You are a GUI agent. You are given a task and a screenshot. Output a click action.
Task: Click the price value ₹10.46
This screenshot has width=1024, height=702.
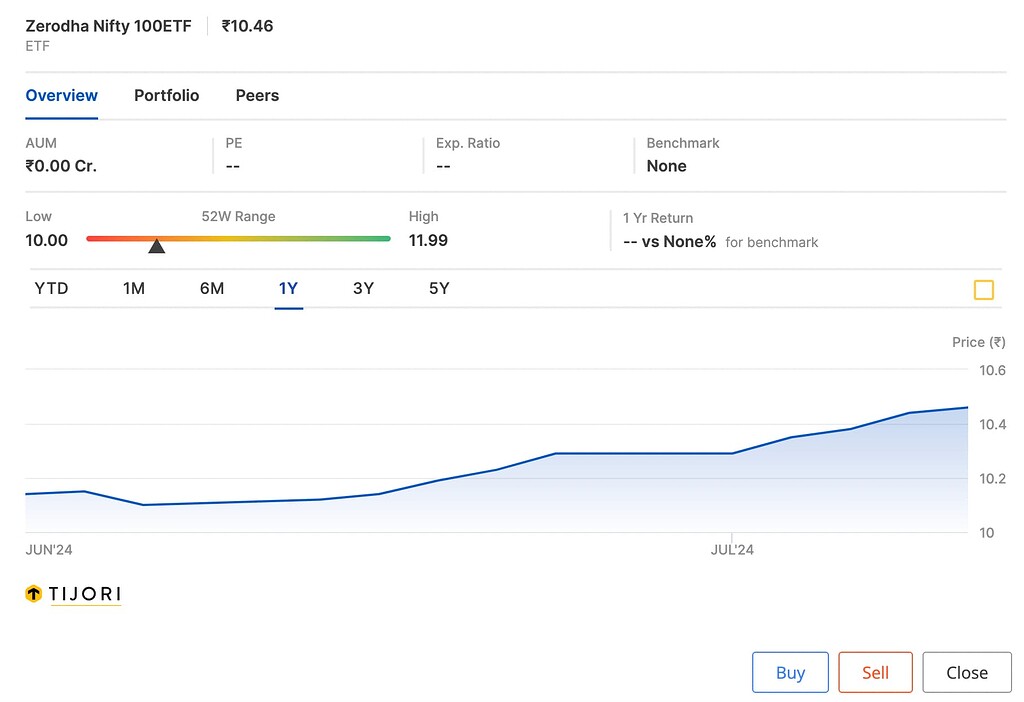pyautogui.click(x=247, y=26)
